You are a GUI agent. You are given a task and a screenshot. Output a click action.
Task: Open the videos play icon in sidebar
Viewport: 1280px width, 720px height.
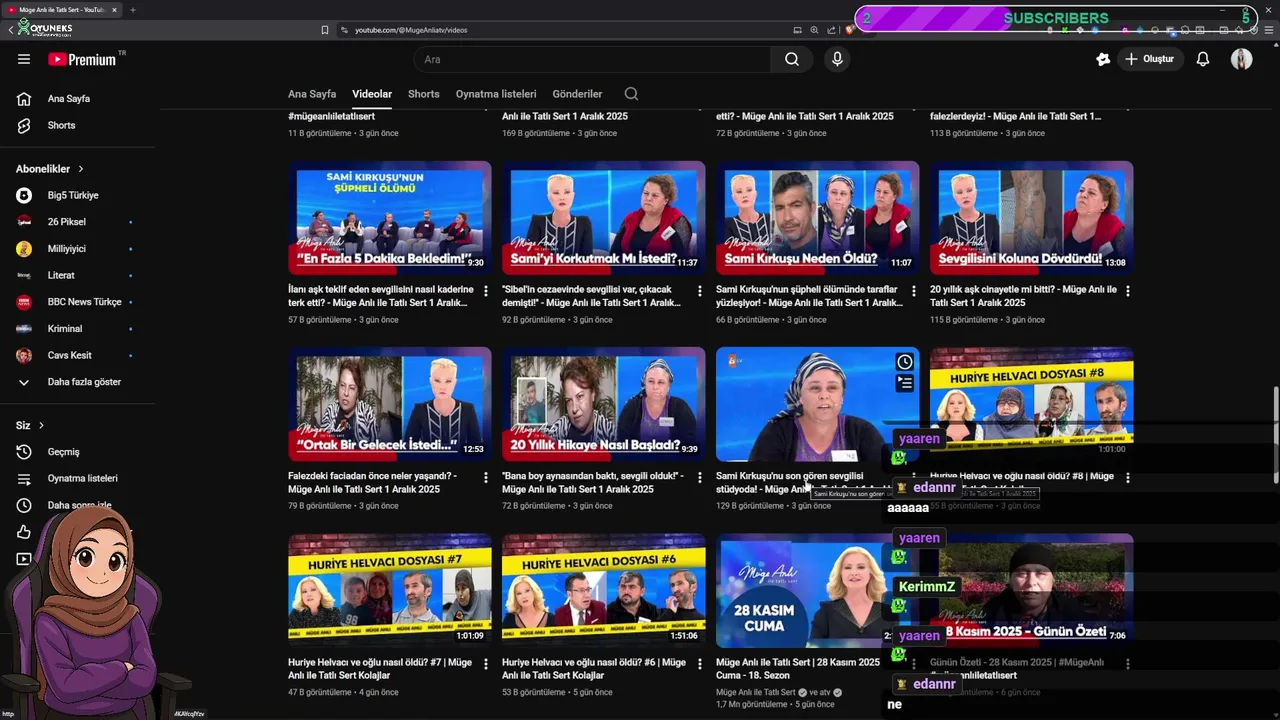24,559
